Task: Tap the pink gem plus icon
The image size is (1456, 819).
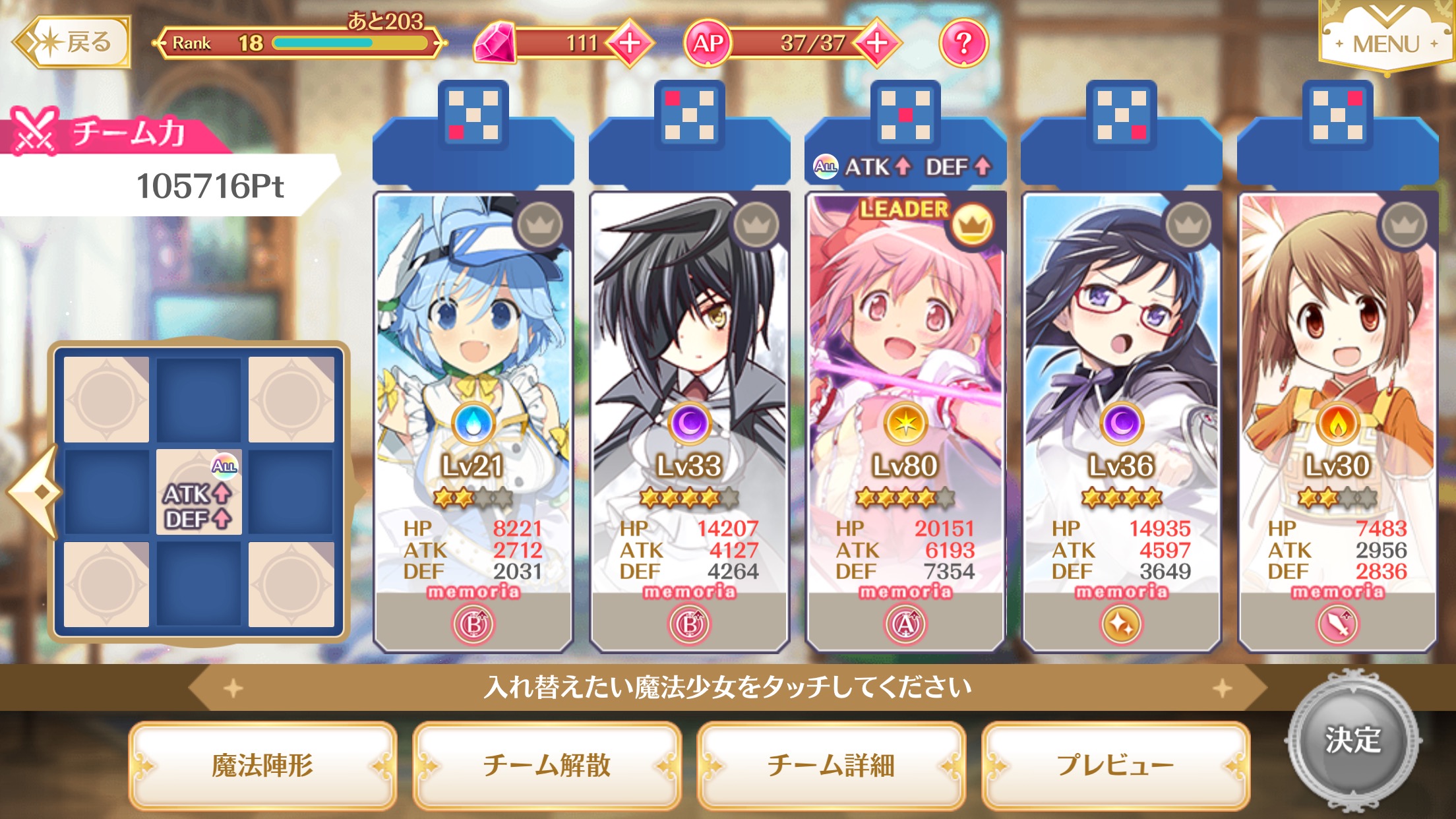Action: point(630,43)
